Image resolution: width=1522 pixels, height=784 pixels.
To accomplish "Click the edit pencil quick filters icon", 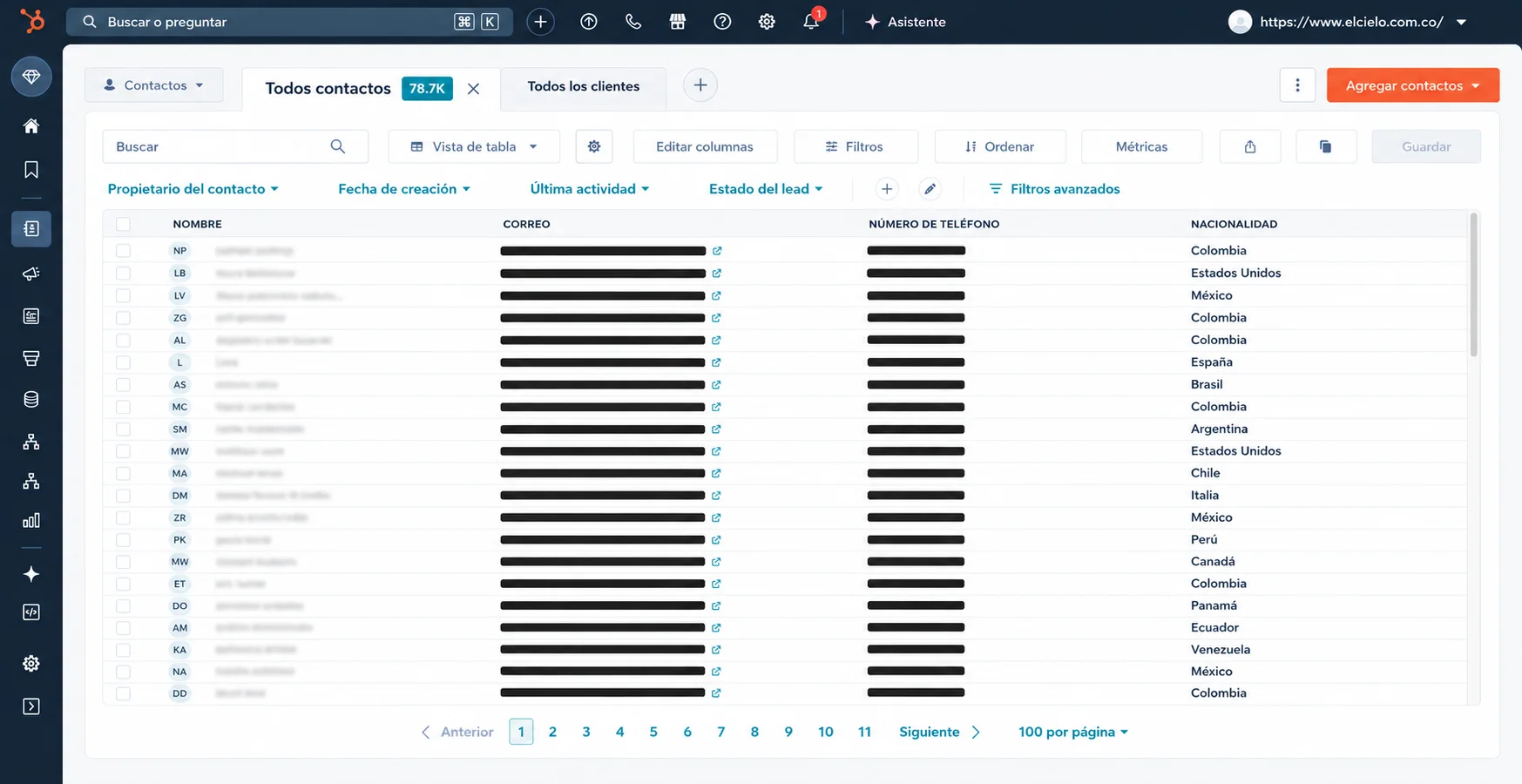I will (930, 189).
